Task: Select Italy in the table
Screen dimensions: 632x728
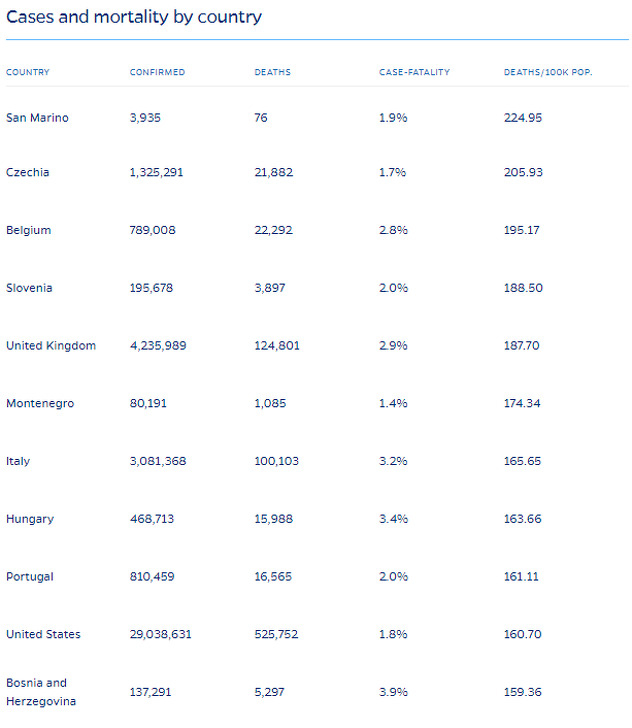Action: tap(18, 462)
